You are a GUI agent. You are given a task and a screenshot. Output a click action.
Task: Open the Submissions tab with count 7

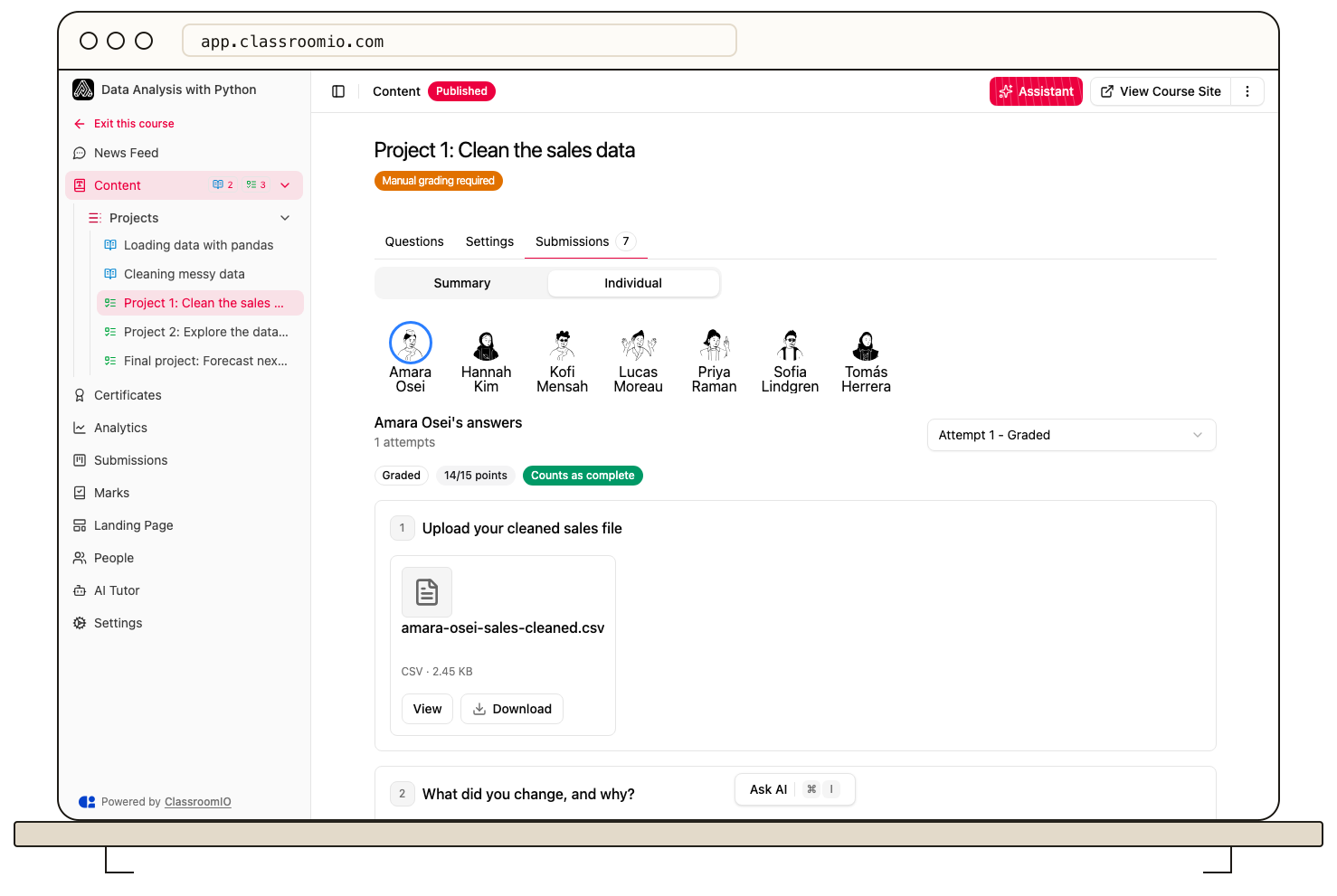pyautogui.click(x=585, y=241)
